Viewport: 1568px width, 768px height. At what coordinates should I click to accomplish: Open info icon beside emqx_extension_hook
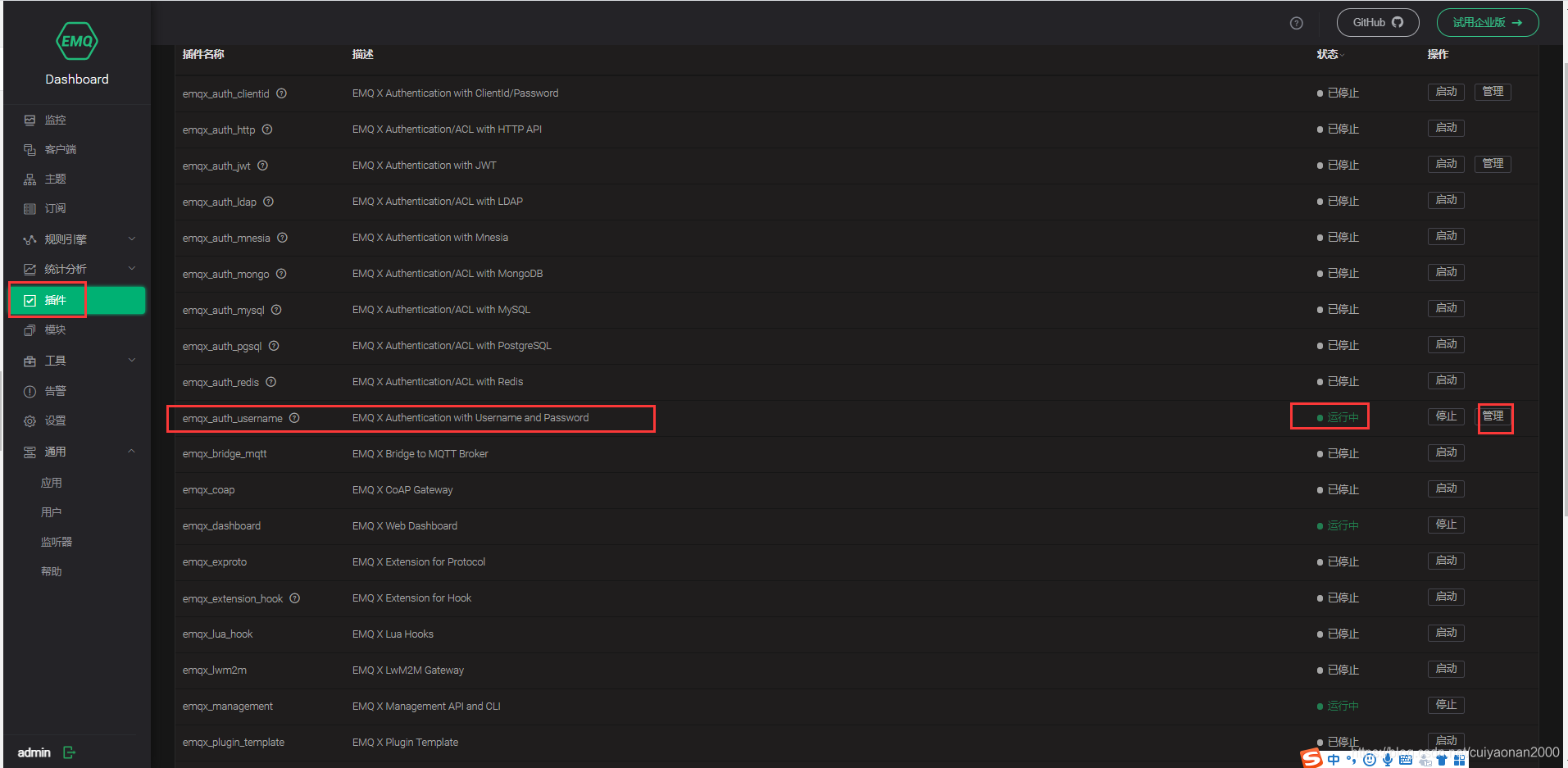point(294,598)
